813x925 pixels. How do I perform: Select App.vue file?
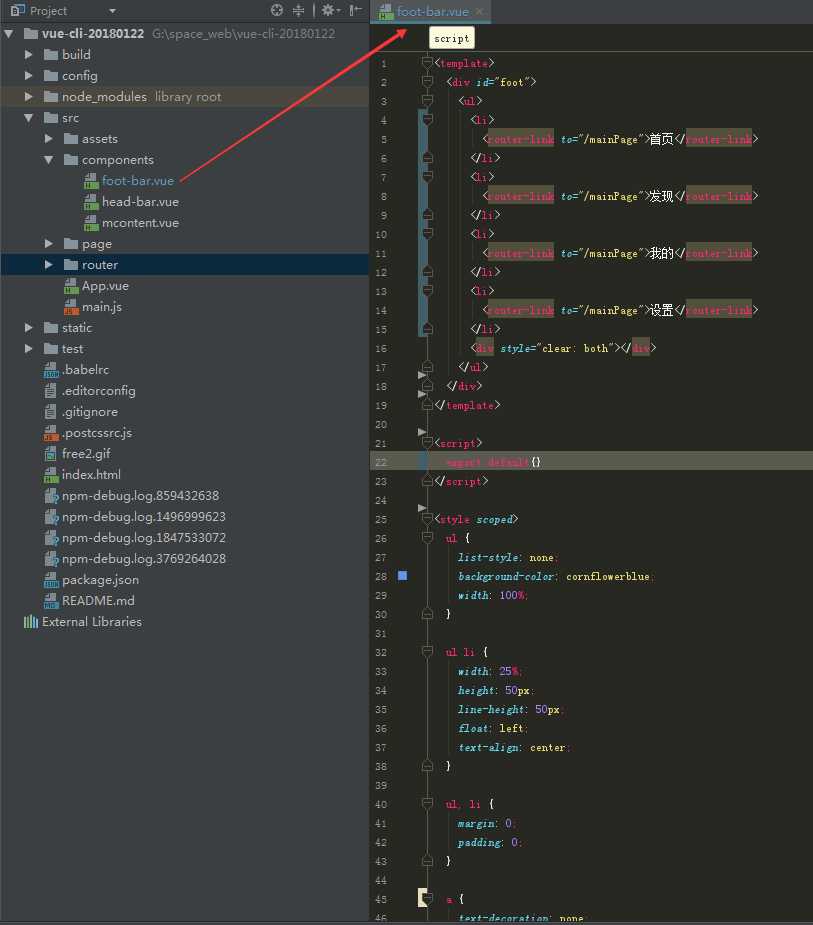point(105,286)
